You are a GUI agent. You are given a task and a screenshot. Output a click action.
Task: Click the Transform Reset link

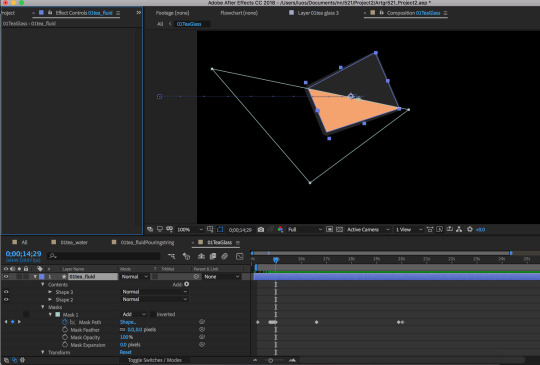[x=126, y=352]
